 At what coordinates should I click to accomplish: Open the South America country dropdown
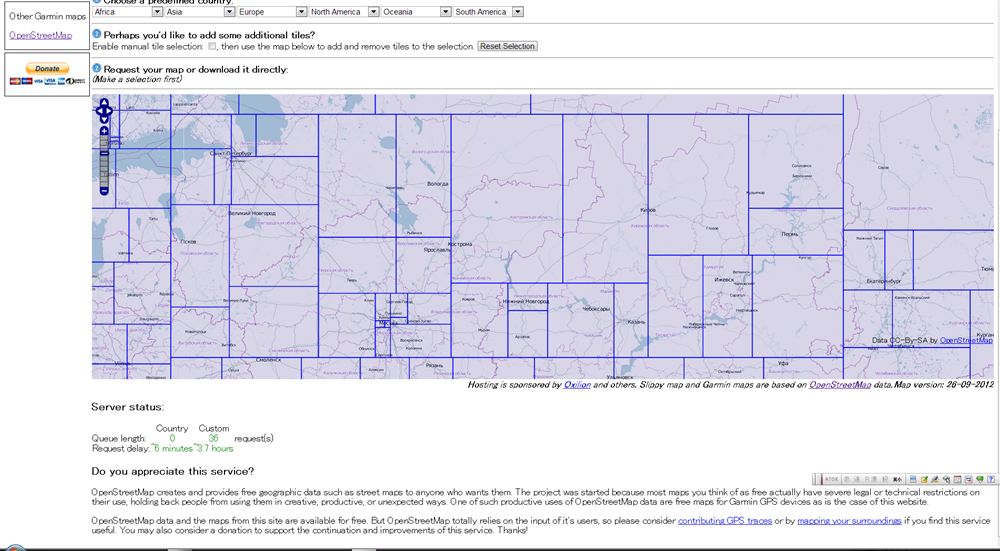489,11
